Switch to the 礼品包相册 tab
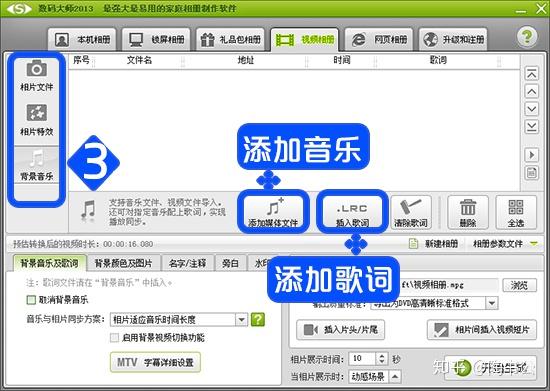This screenshot has width=550, height=391. (x=230, y=39)
